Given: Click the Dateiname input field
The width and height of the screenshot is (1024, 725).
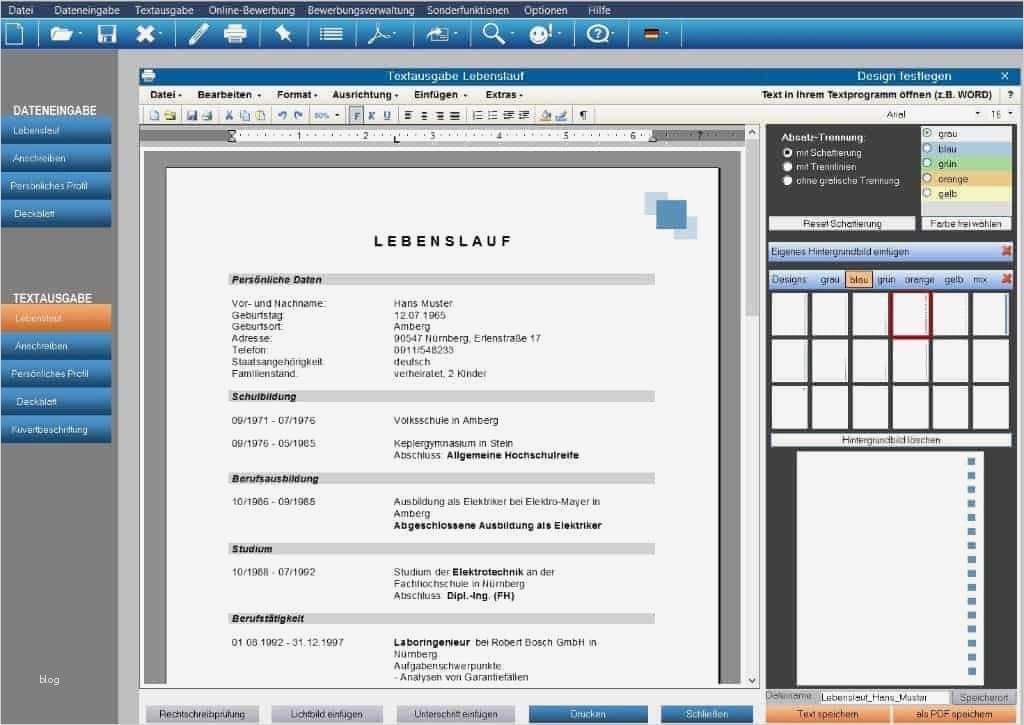Looking at the screenshot, I should point(884,698).
